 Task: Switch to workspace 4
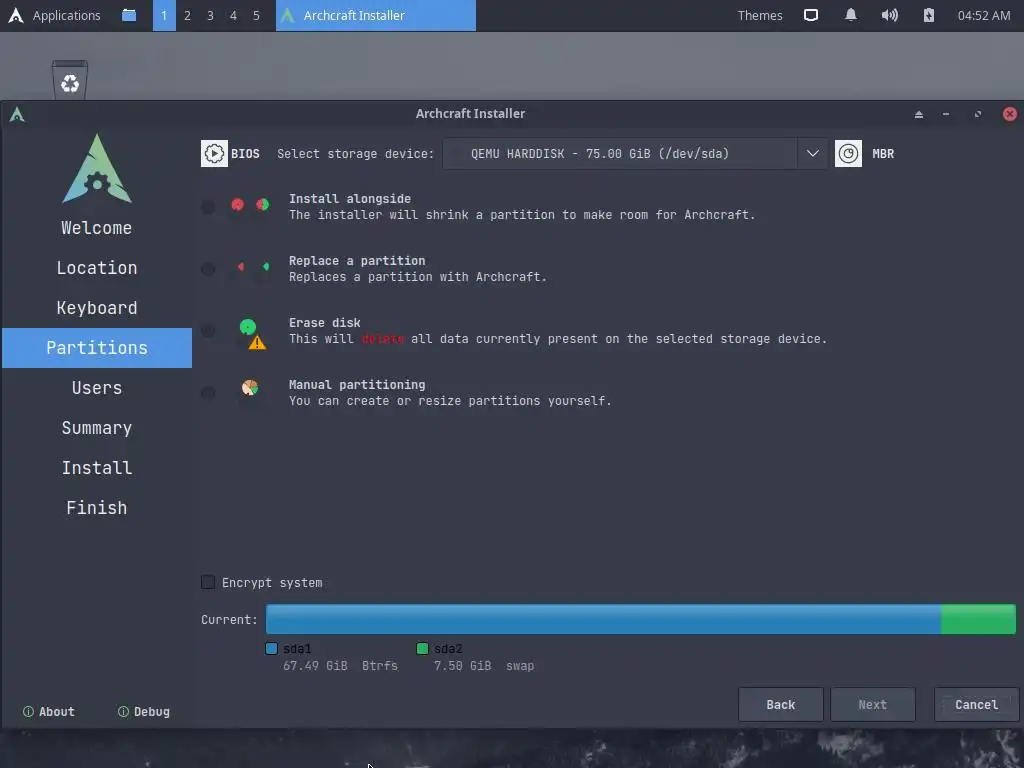[x=233, y=15]
